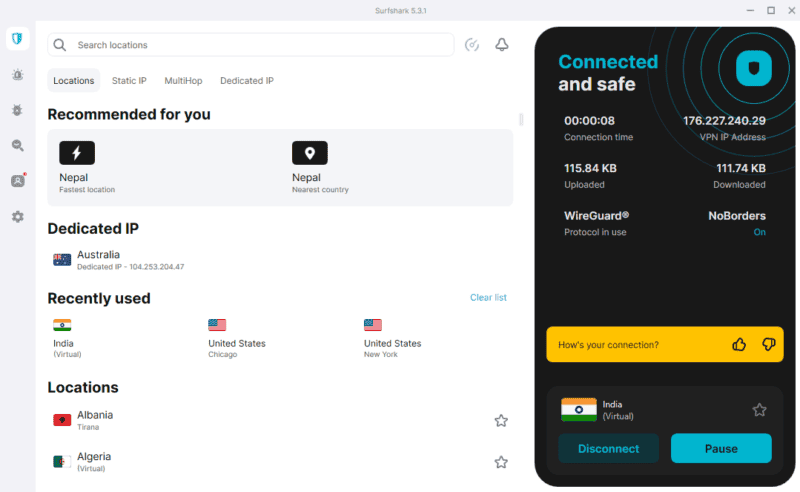800x492 pixels.
Task: Give thumbs up for connection quality
Action: coord(739,345)
